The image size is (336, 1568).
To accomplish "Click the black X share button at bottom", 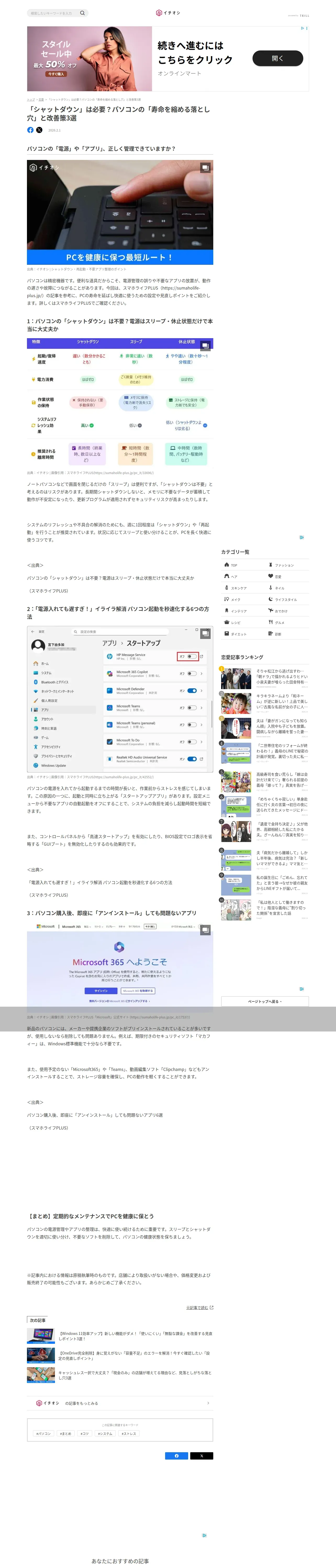I will (x=202, y=1456).
